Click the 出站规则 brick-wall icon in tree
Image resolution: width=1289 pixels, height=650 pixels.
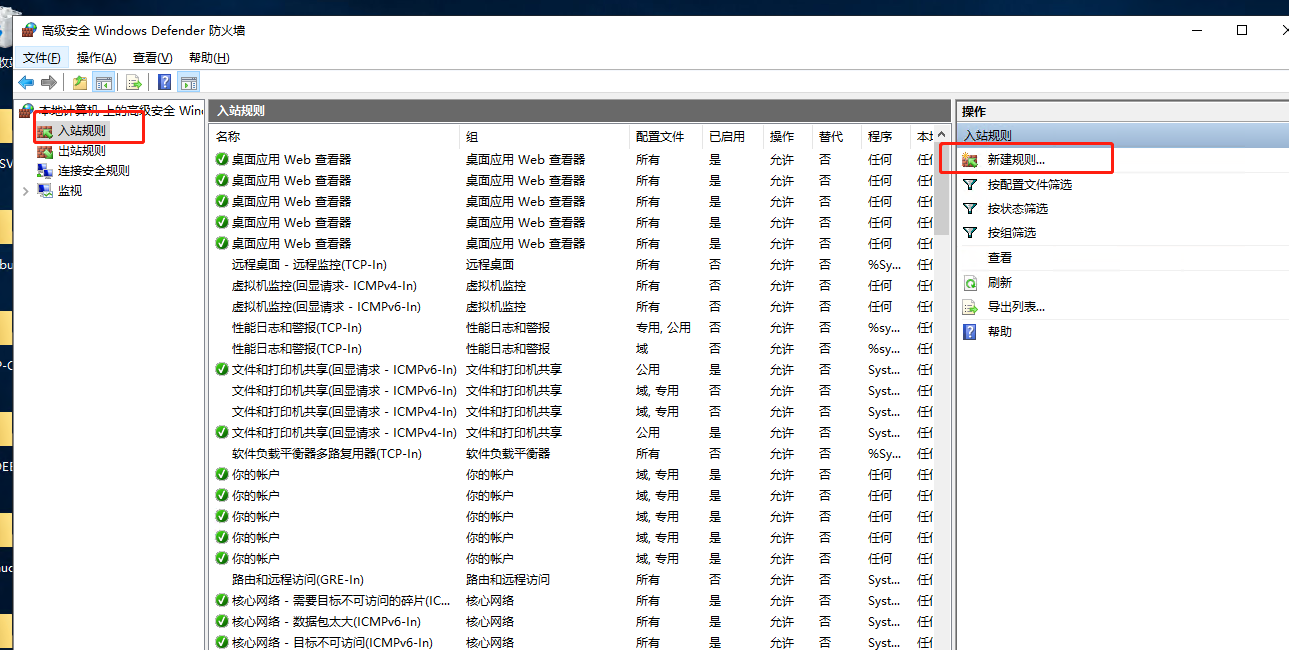click(44, 151)
